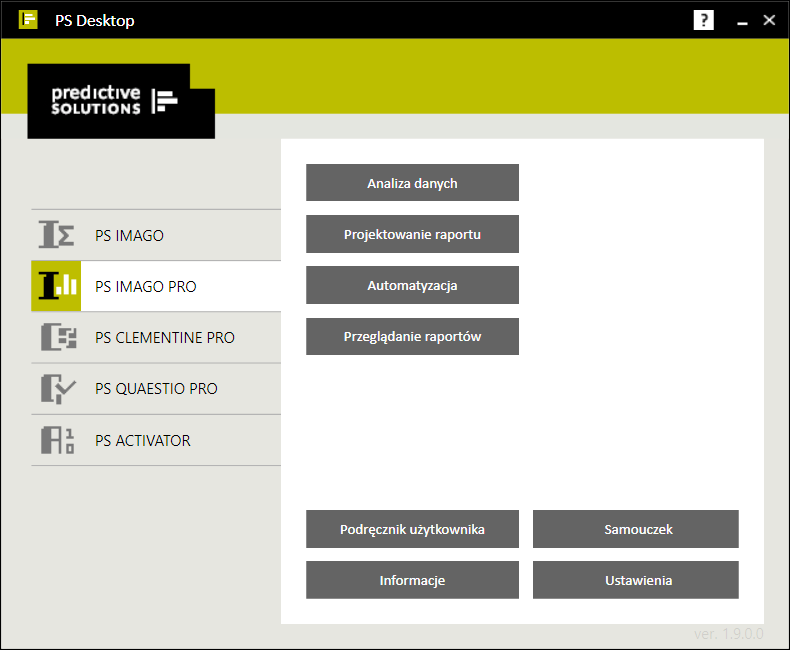
Task: Click the PS CLEMENTINE PRO icon
Action: (58, 337)
